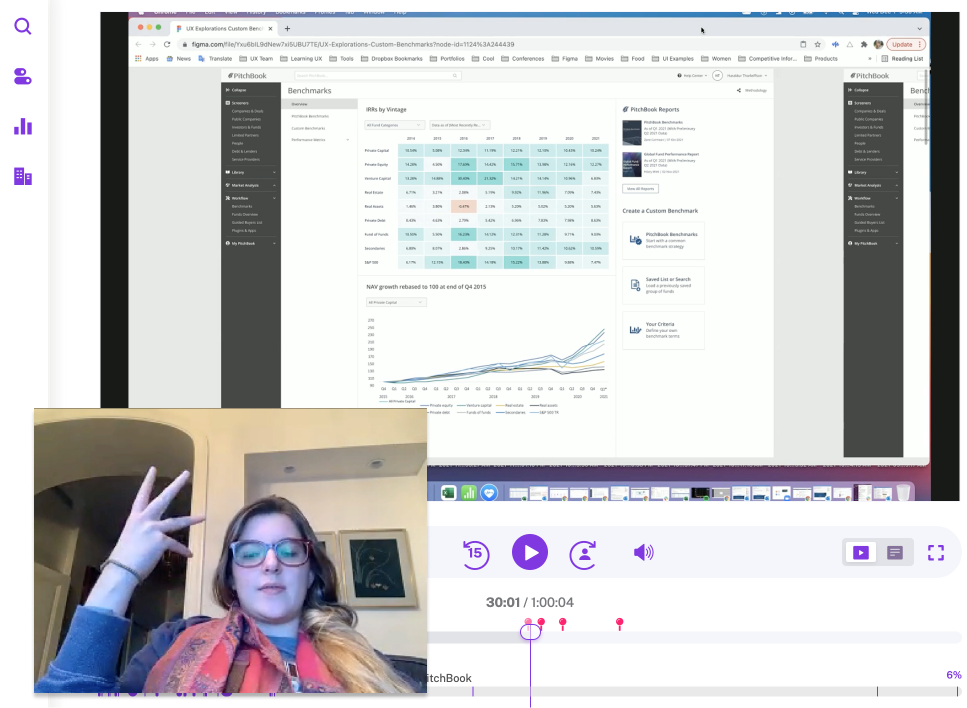
Task: Choose the PitchBook Benchmarks custom benchmark card
Action: 663,240
